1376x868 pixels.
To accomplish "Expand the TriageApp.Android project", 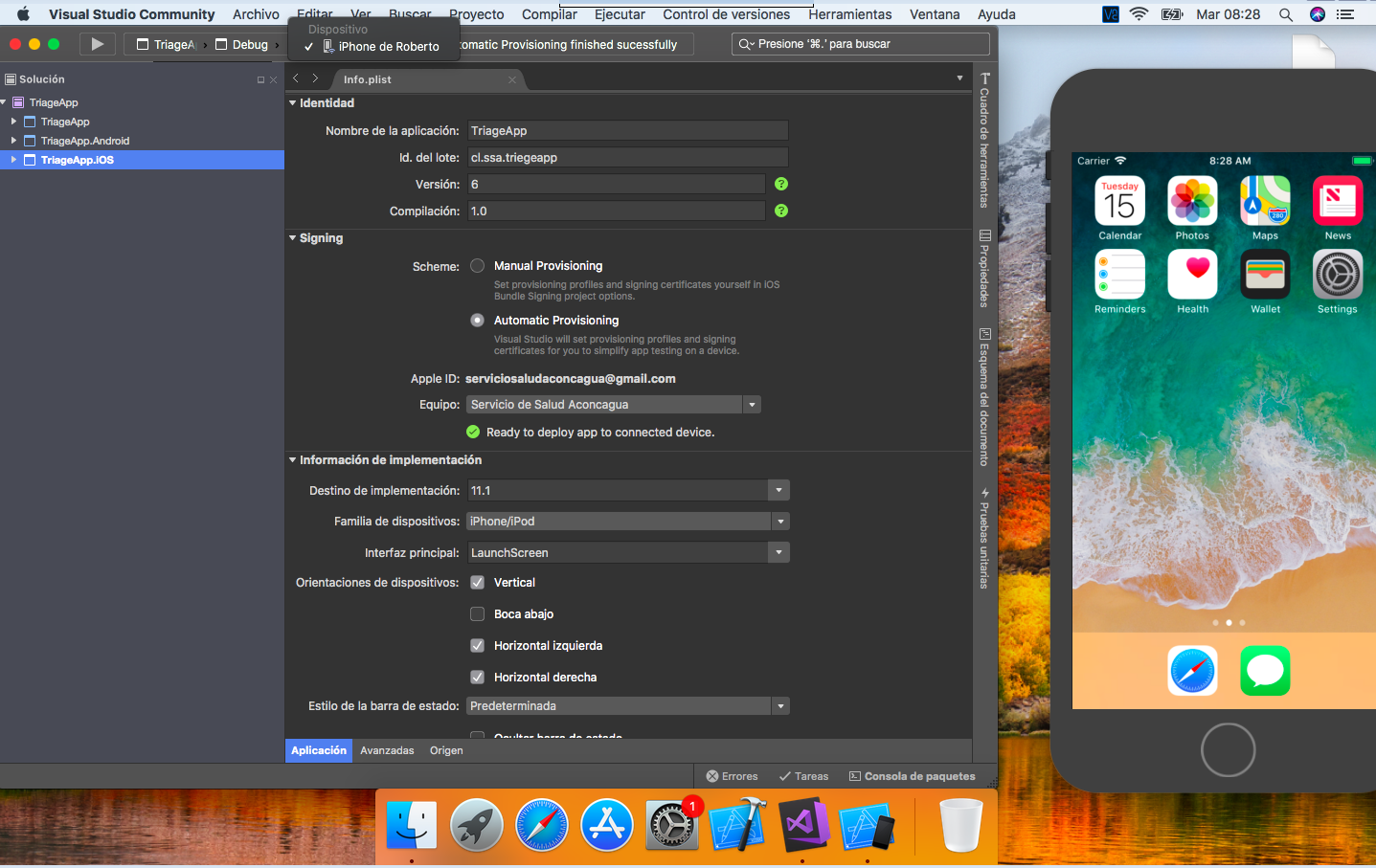I will click(13, 141).
